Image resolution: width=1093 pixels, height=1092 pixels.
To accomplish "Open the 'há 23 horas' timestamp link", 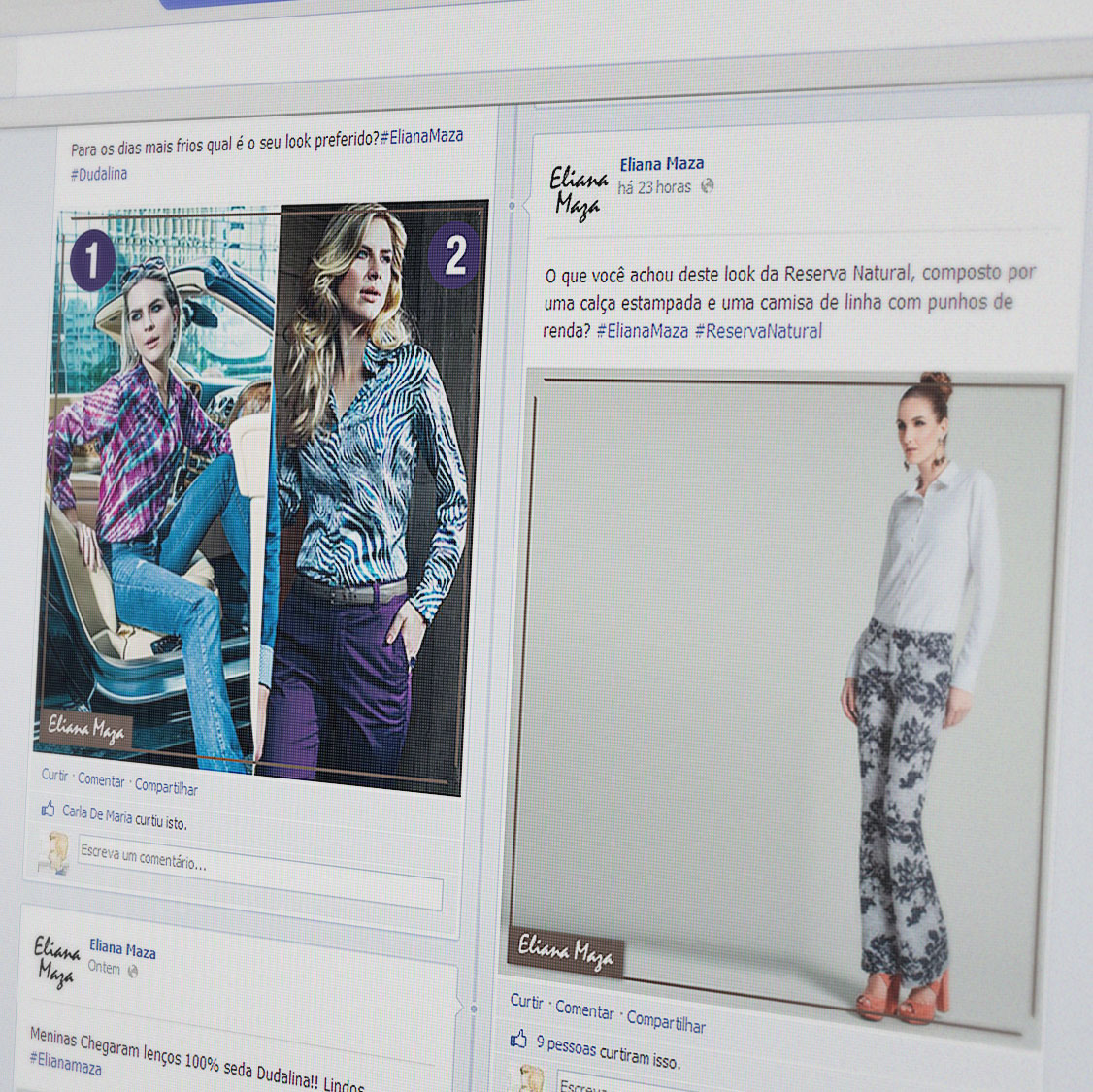I will [654, 187].
